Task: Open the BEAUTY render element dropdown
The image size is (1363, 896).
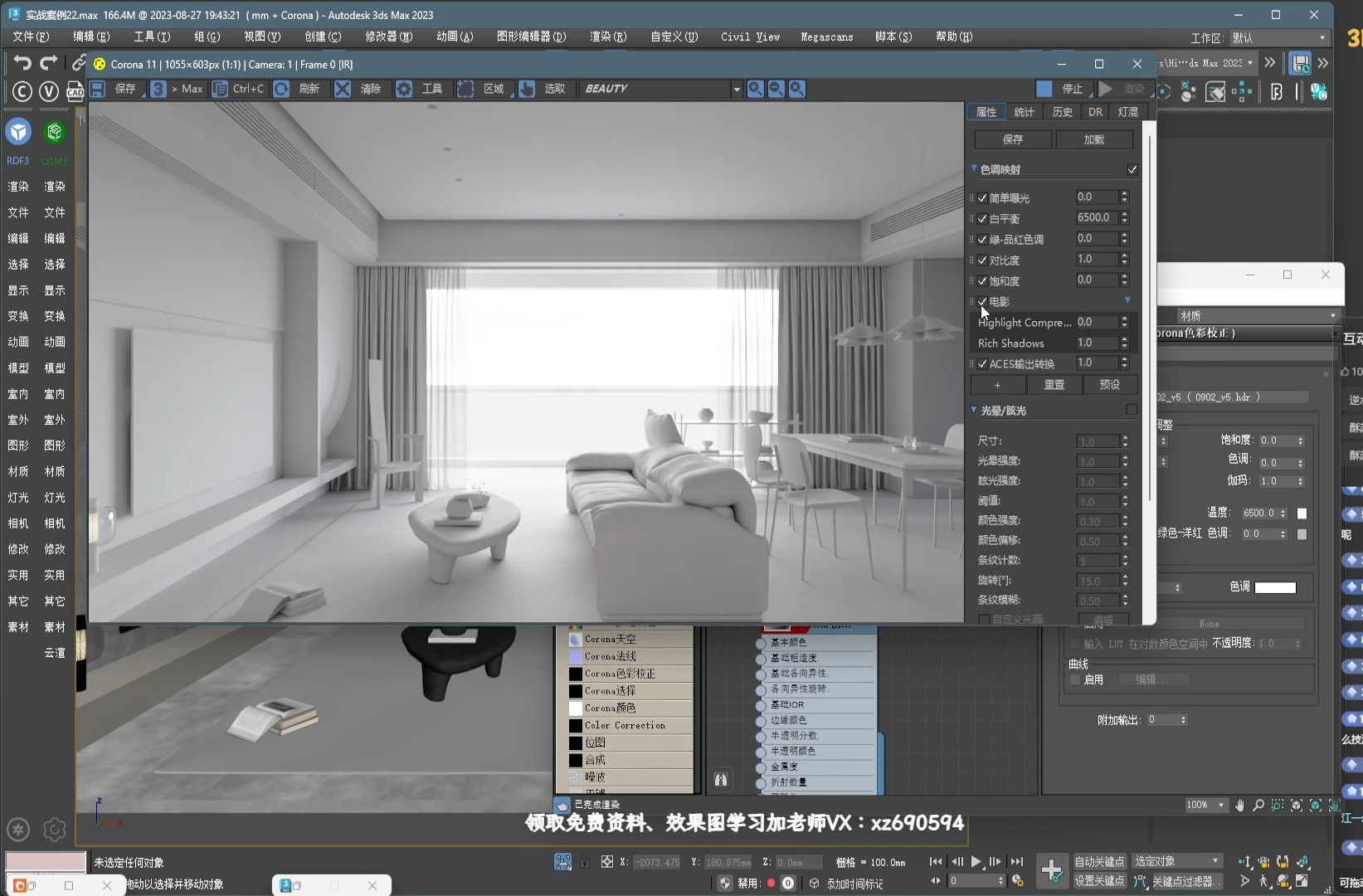Action: (x=735, y=89)
